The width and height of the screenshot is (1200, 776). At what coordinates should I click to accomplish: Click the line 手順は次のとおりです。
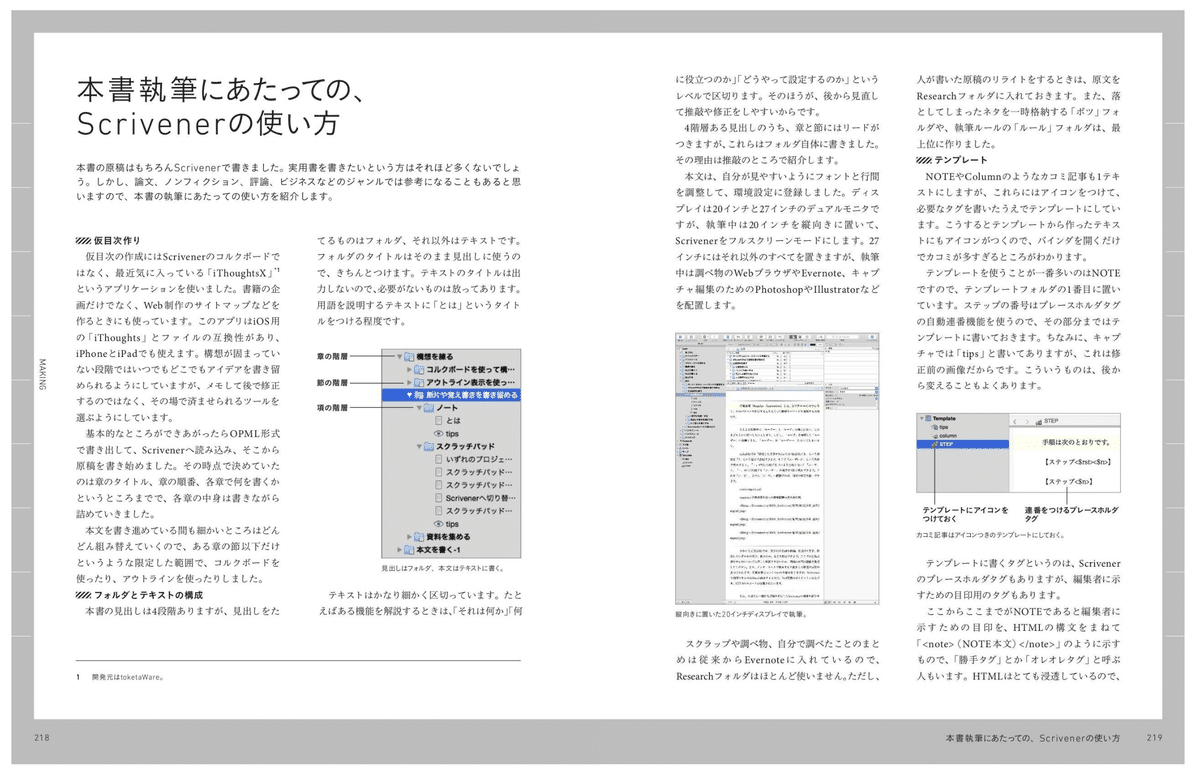1075,442
